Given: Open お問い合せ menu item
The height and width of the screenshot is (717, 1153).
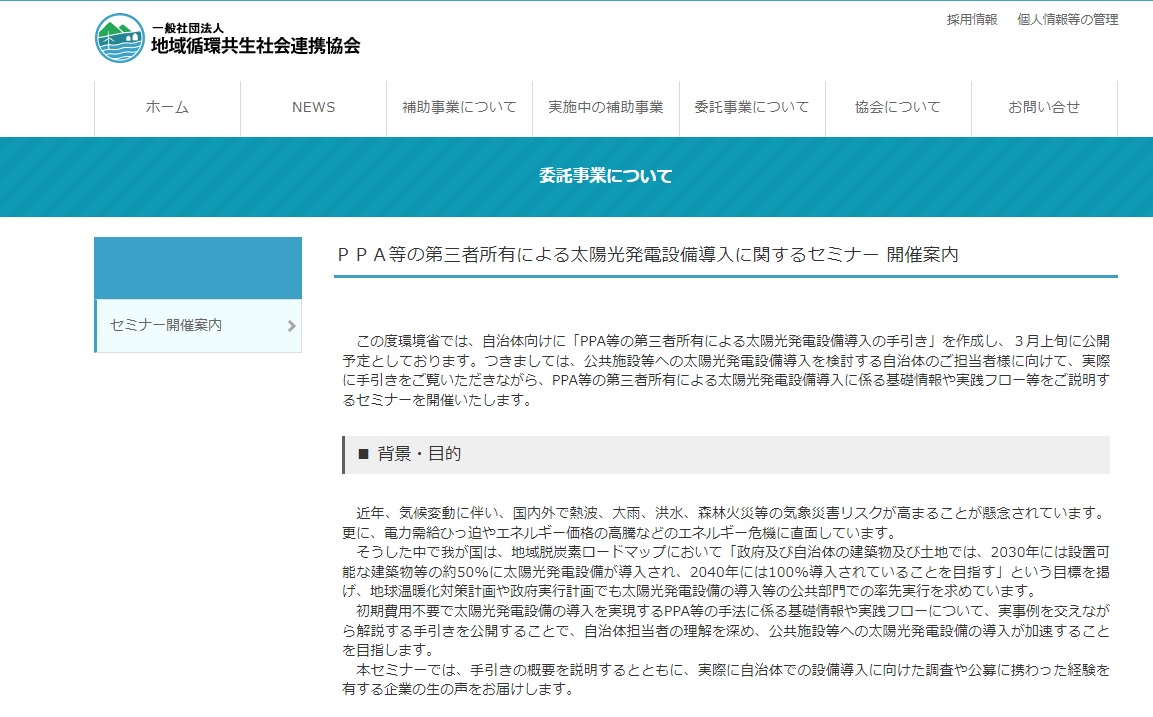Looking at the screenshot, I should 1044,107.
